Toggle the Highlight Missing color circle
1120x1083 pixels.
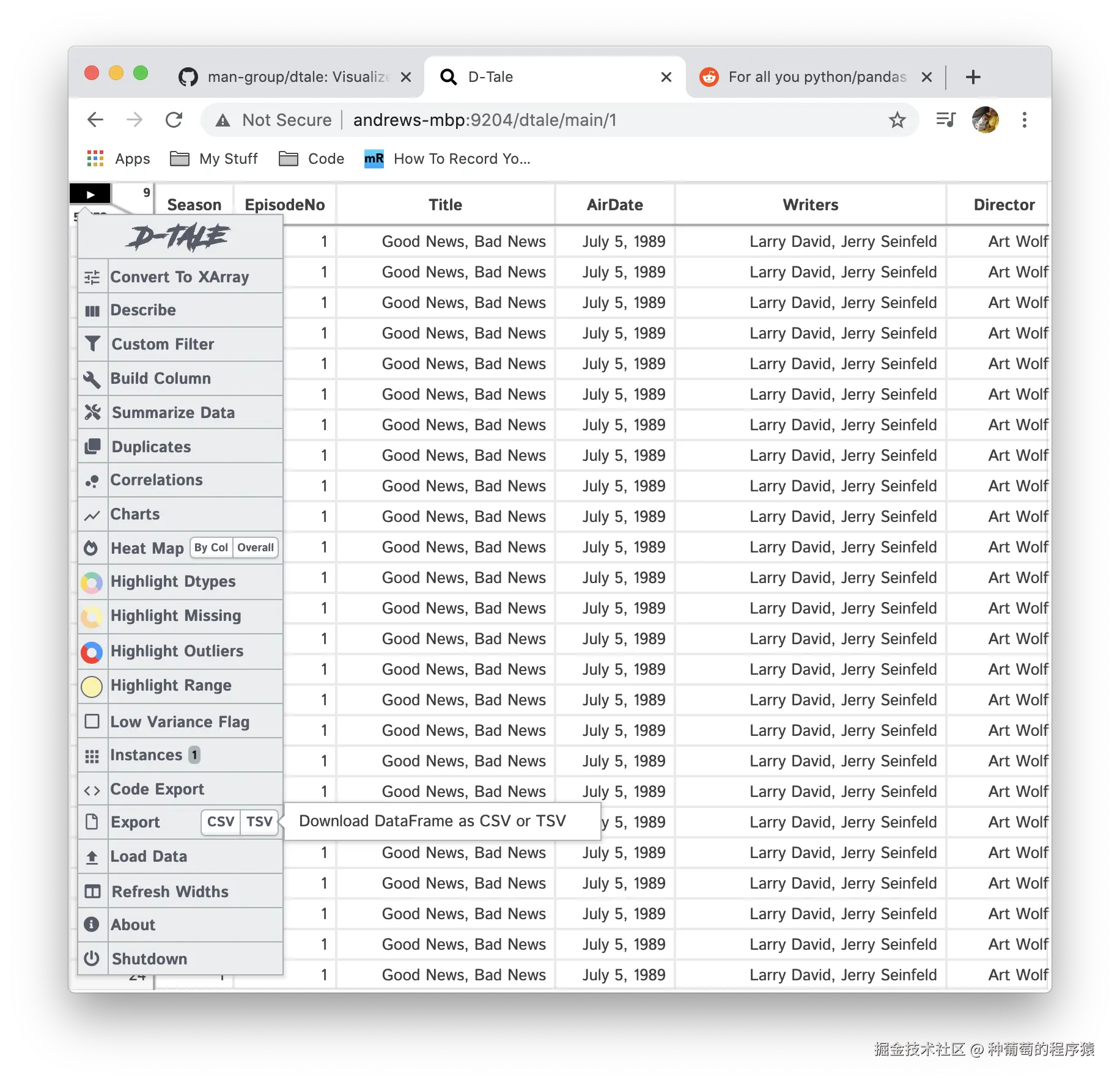92,617
